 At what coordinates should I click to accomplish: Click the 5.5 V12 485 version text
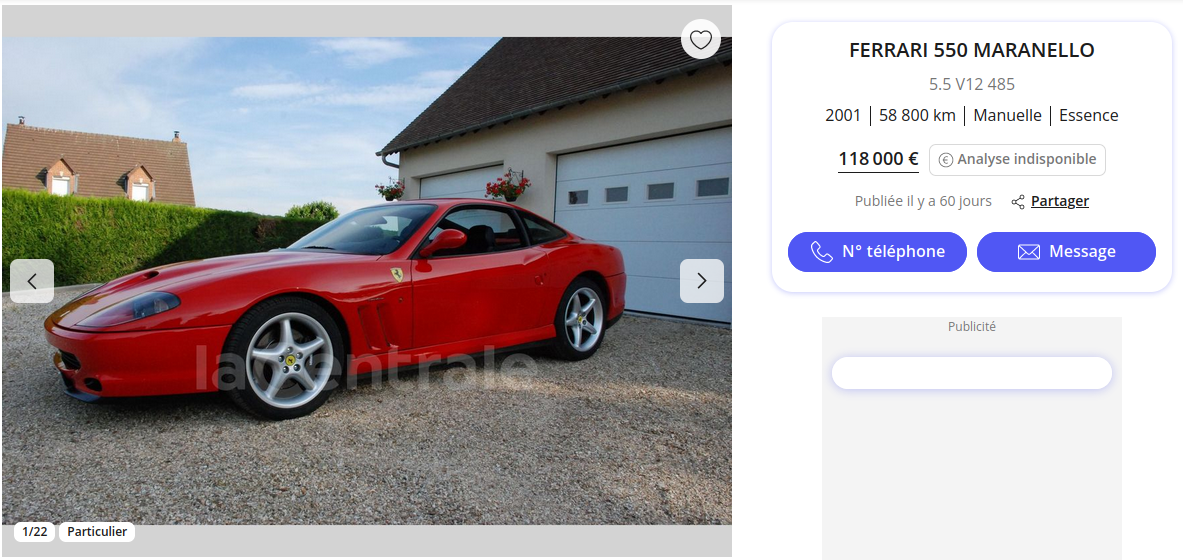click(x=972, y=85)
